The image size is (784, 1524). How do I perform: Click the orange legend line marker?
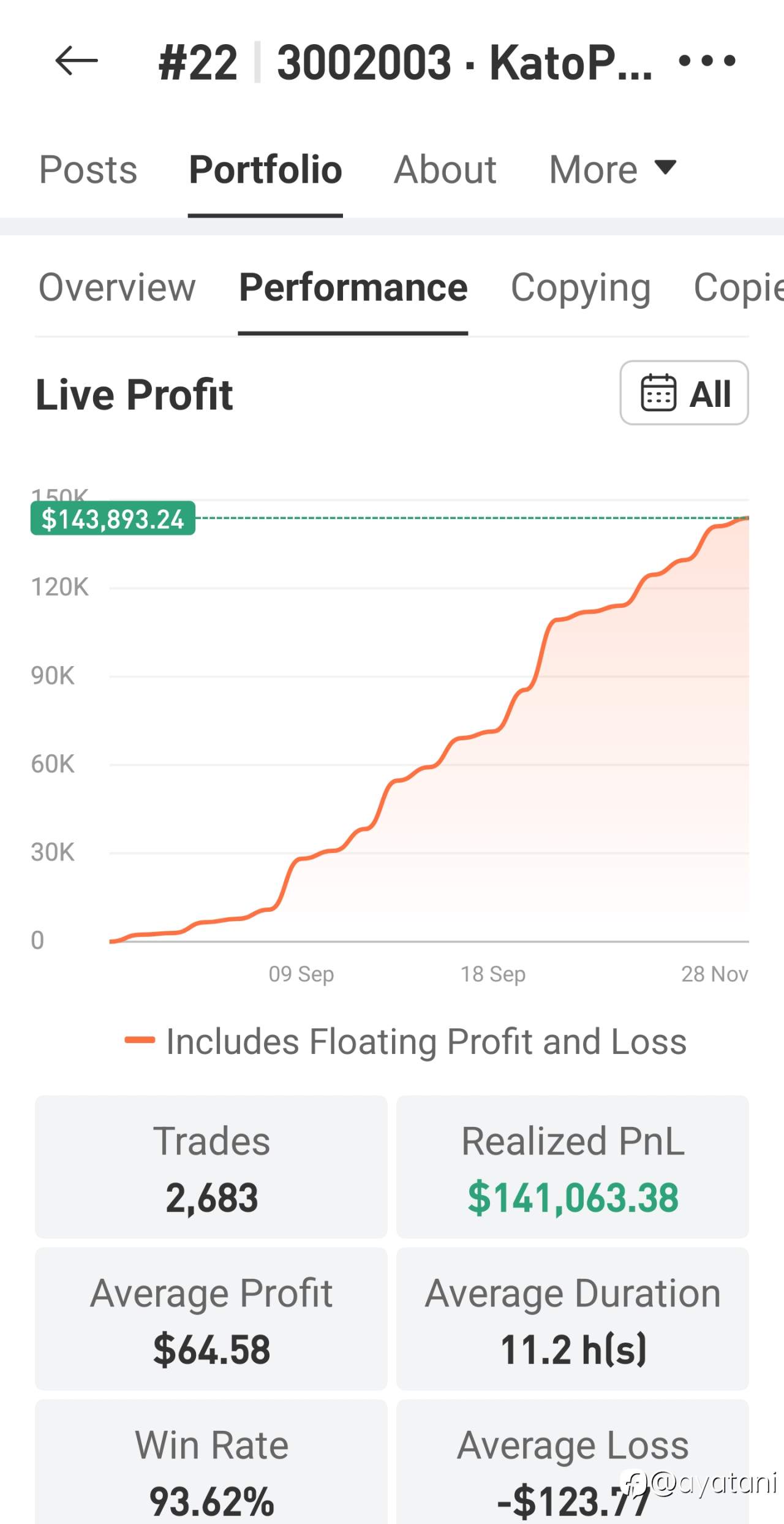140,1040
